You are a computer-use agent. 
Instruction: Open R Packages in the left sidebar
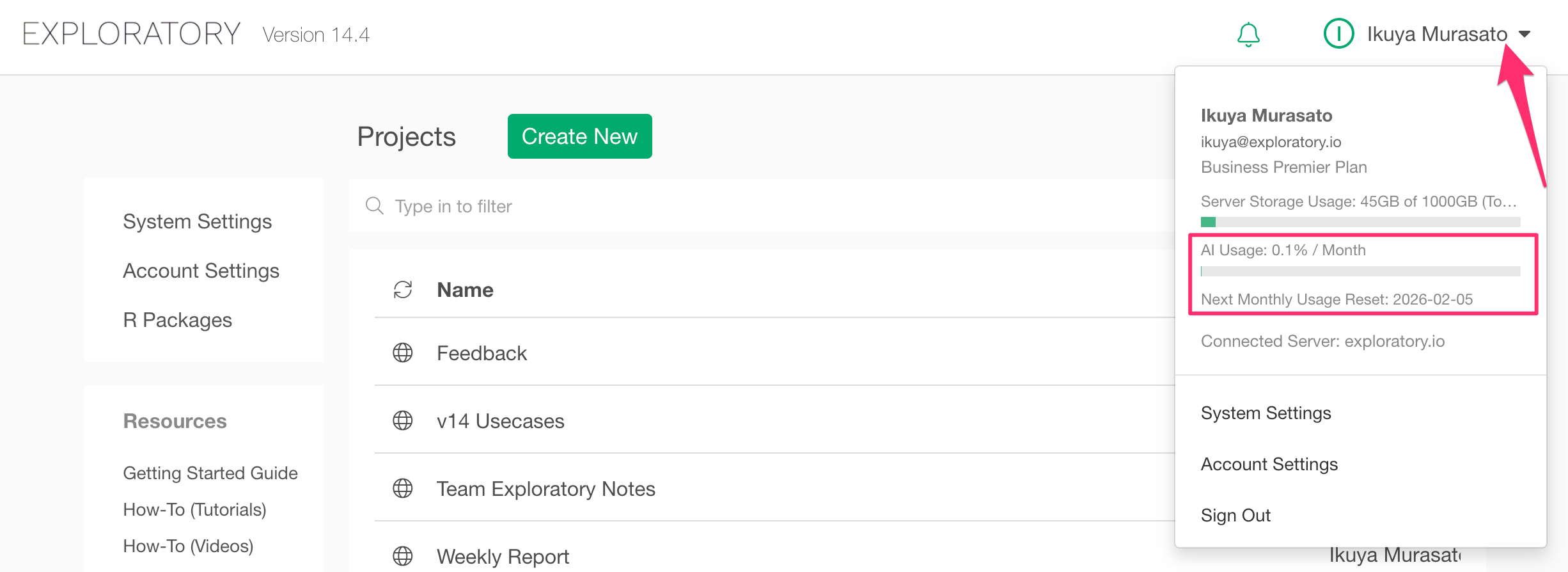pos(177,320)
